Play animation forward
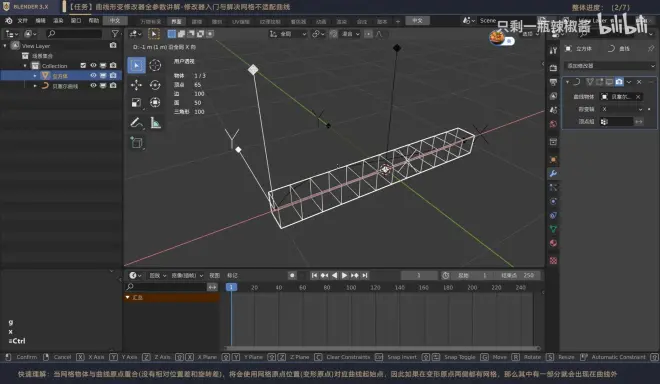Image resolution: width=660 pixels, height=384 pixels. click(x=345, y=275)
